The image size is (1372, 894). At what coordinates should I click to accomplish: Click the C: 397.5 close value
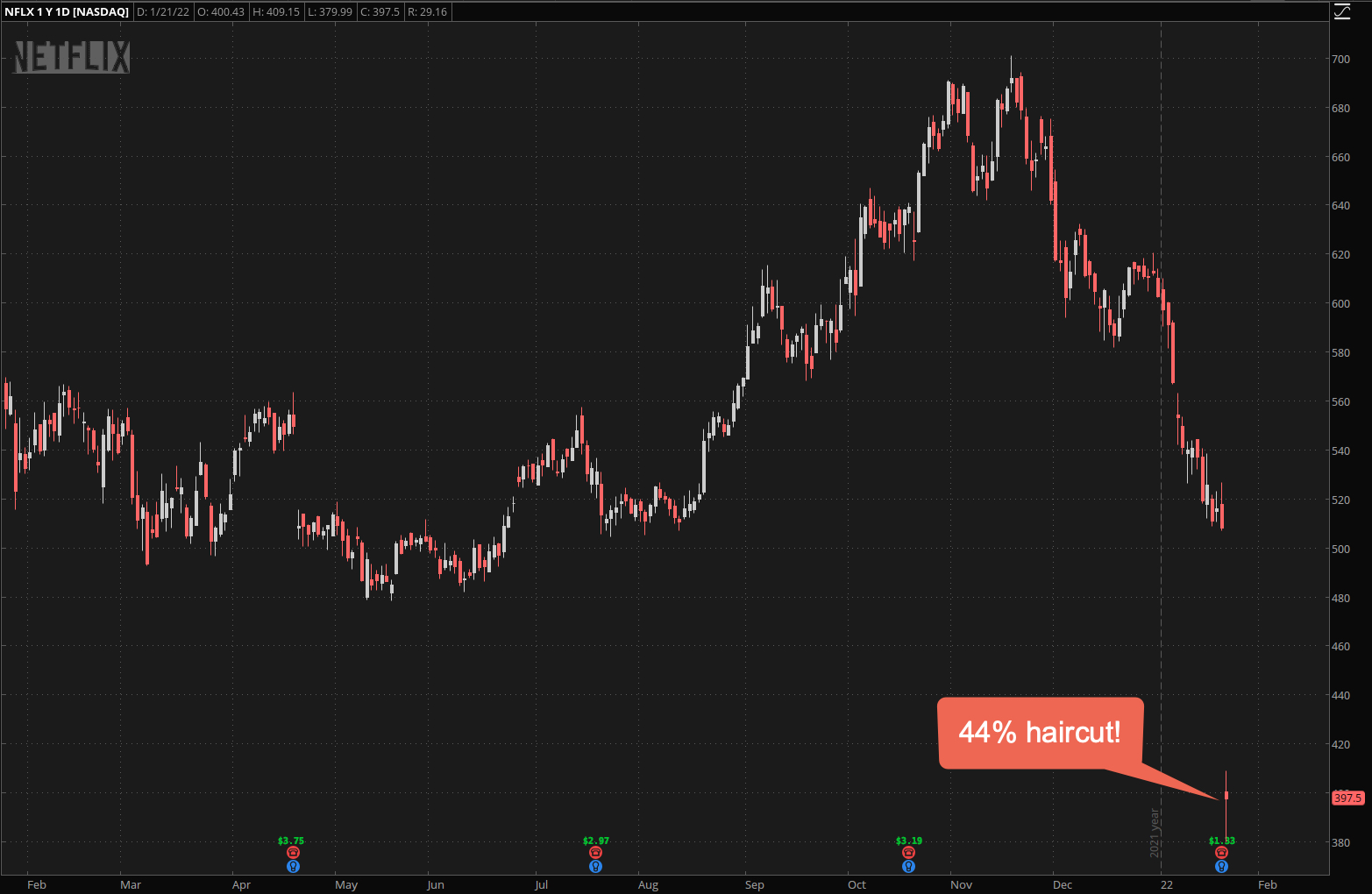coord(380,12)
